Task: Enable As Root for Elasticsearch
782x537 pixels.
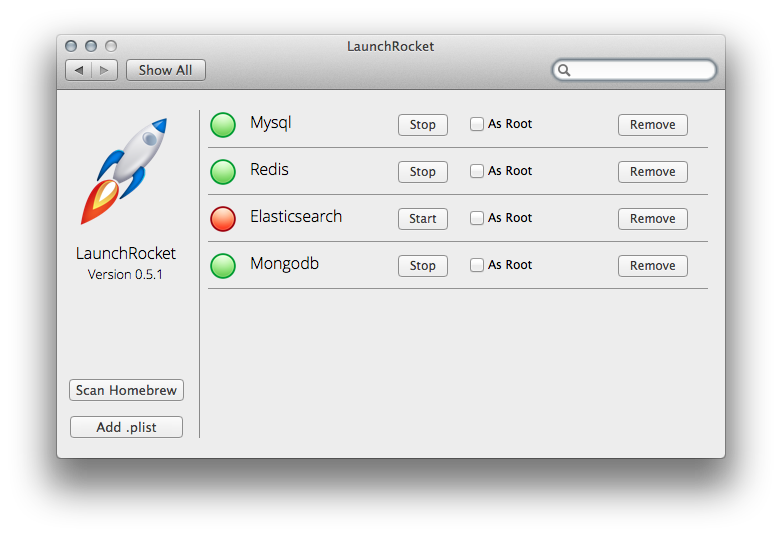Action: tap(477, 218)
